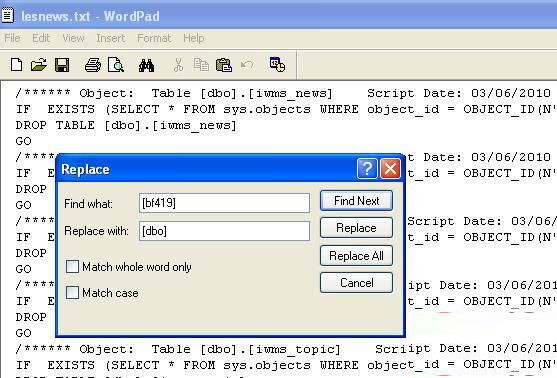The width and height of the screenshot is (557, 378).
Task: Open Print Preview from the toolbar
Action: (116, 65)
